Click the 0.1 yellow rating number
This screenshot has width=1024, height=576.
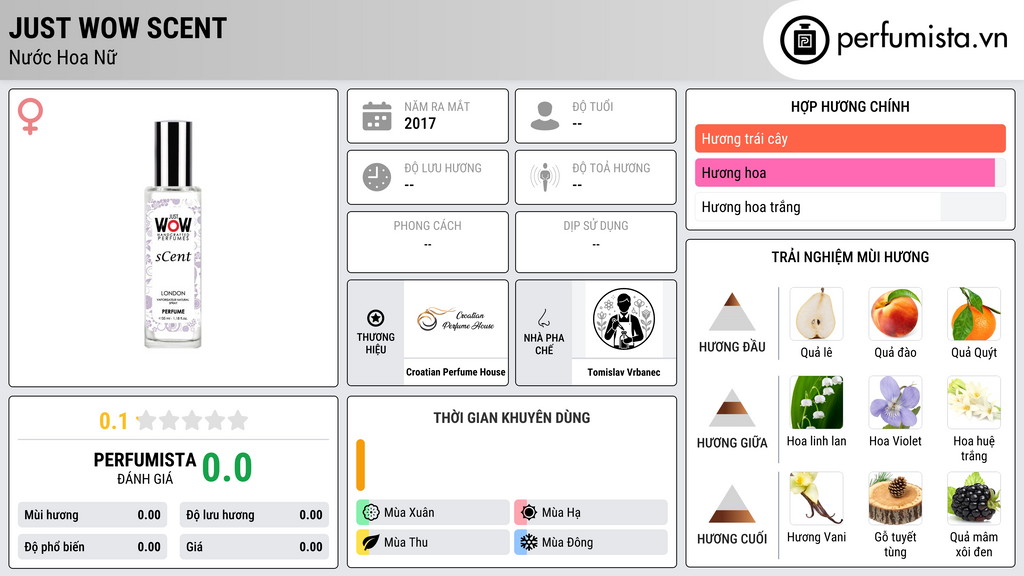[114, 421]
